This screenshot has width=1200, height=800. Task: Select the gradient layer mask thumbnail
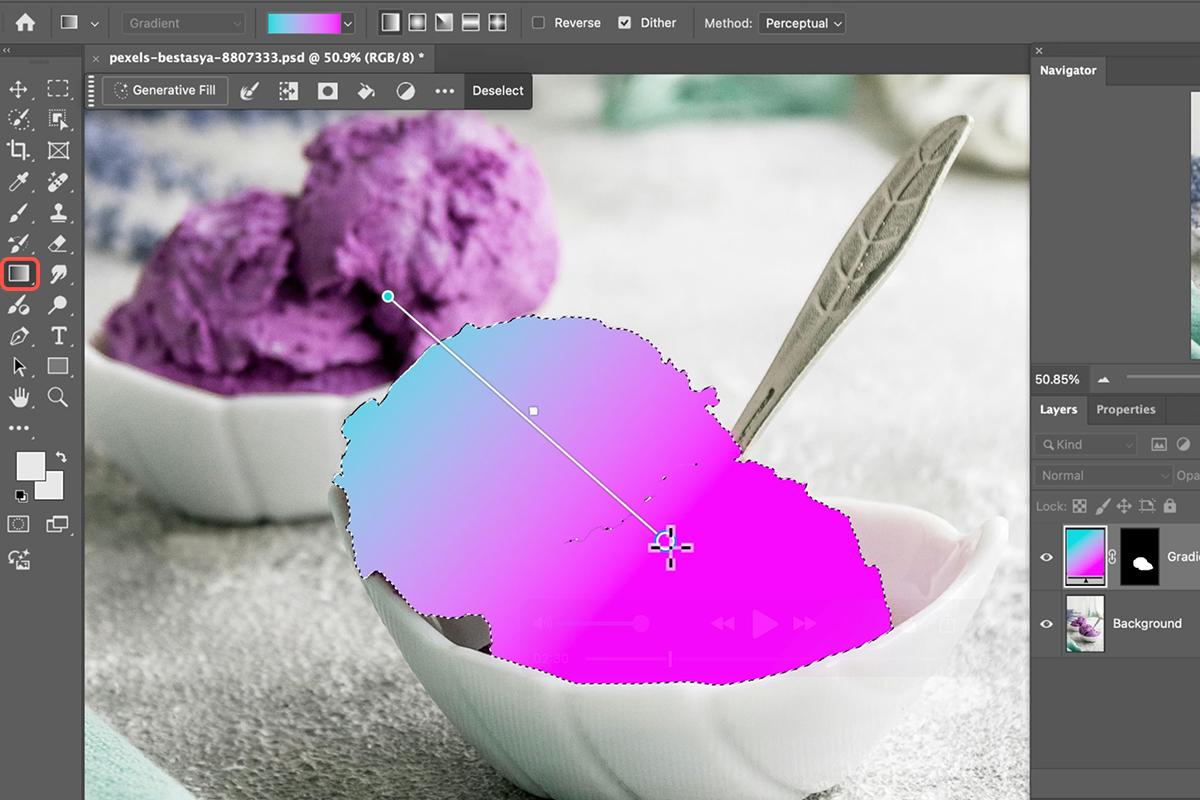[x=1139, y=556]
